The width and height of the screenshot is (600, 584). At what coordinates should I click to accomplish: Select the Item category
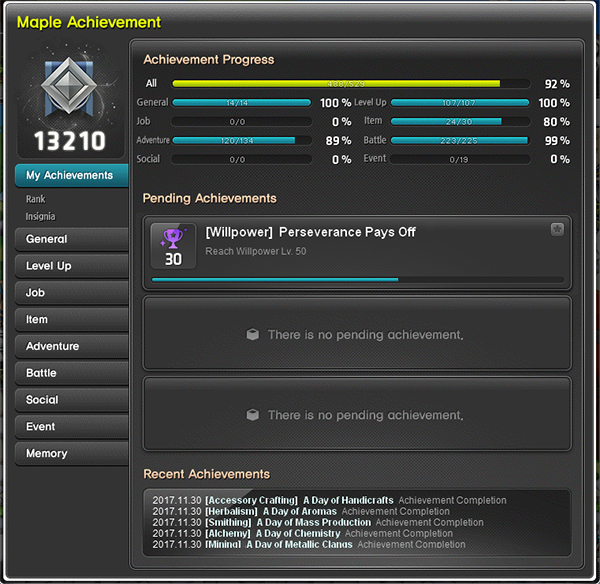[x=72, y=320]
